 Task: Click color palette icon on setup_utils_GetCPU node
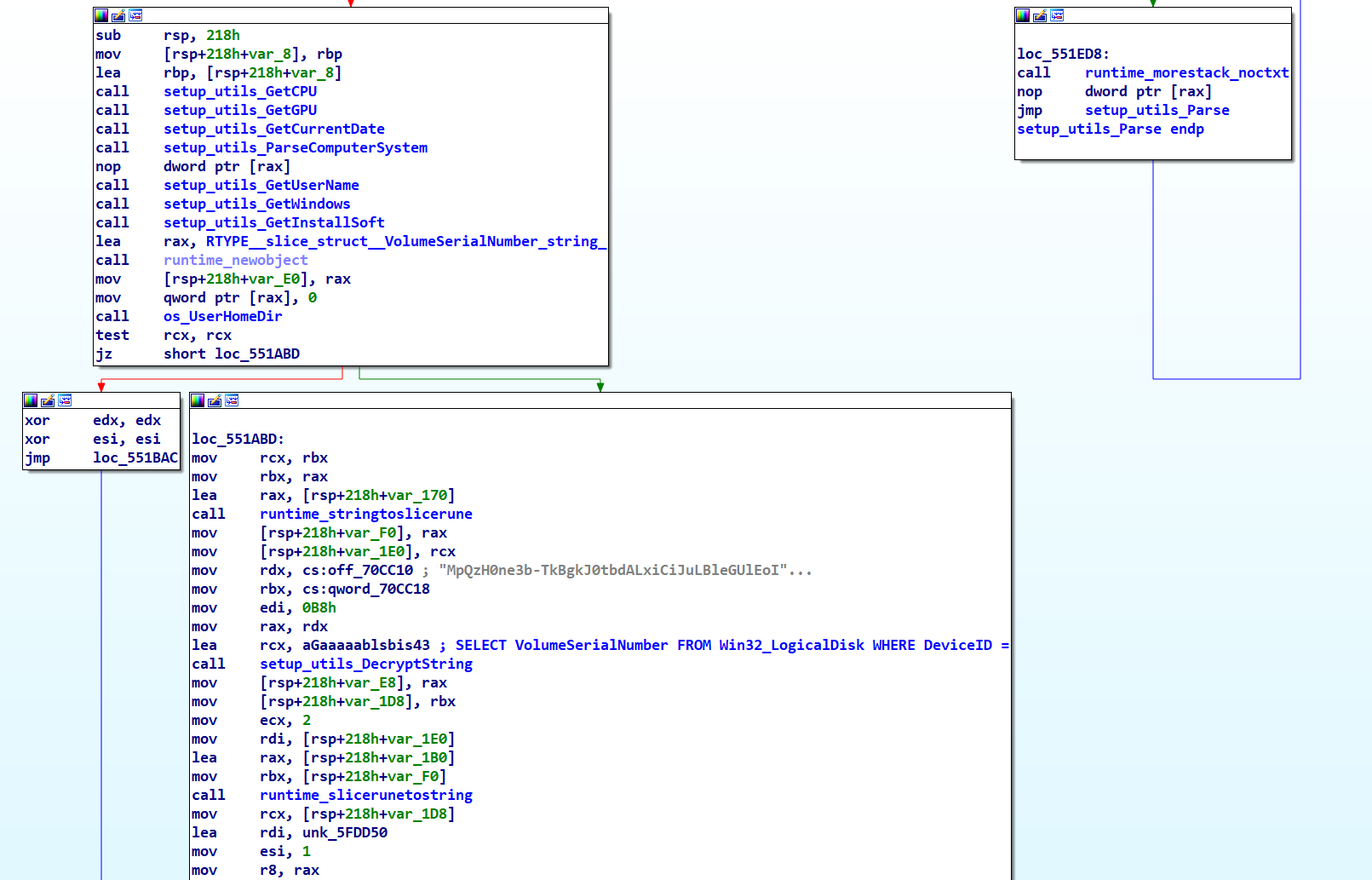[x=101, y=15]
